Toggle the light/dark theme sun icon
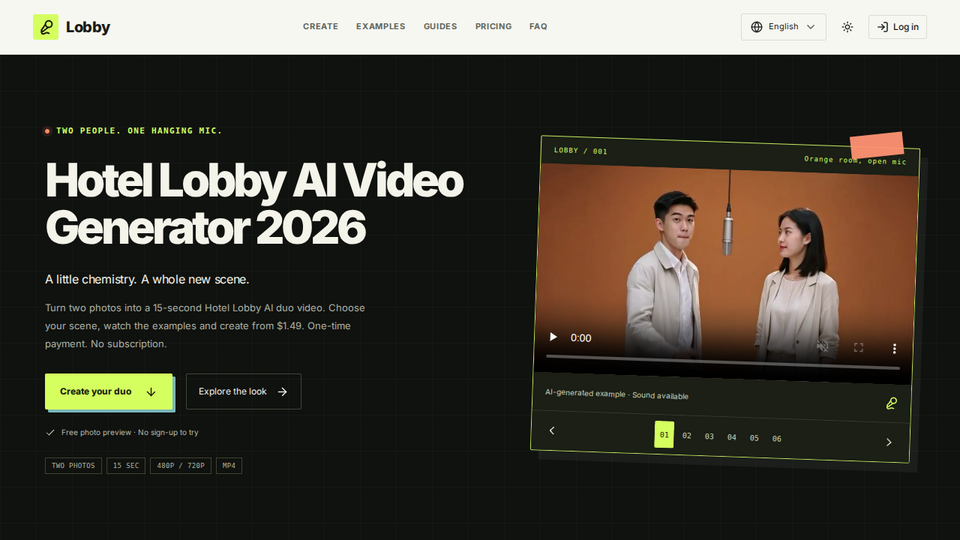The height and width of the screenshot is (540, 960). click(x=847, y=27)
